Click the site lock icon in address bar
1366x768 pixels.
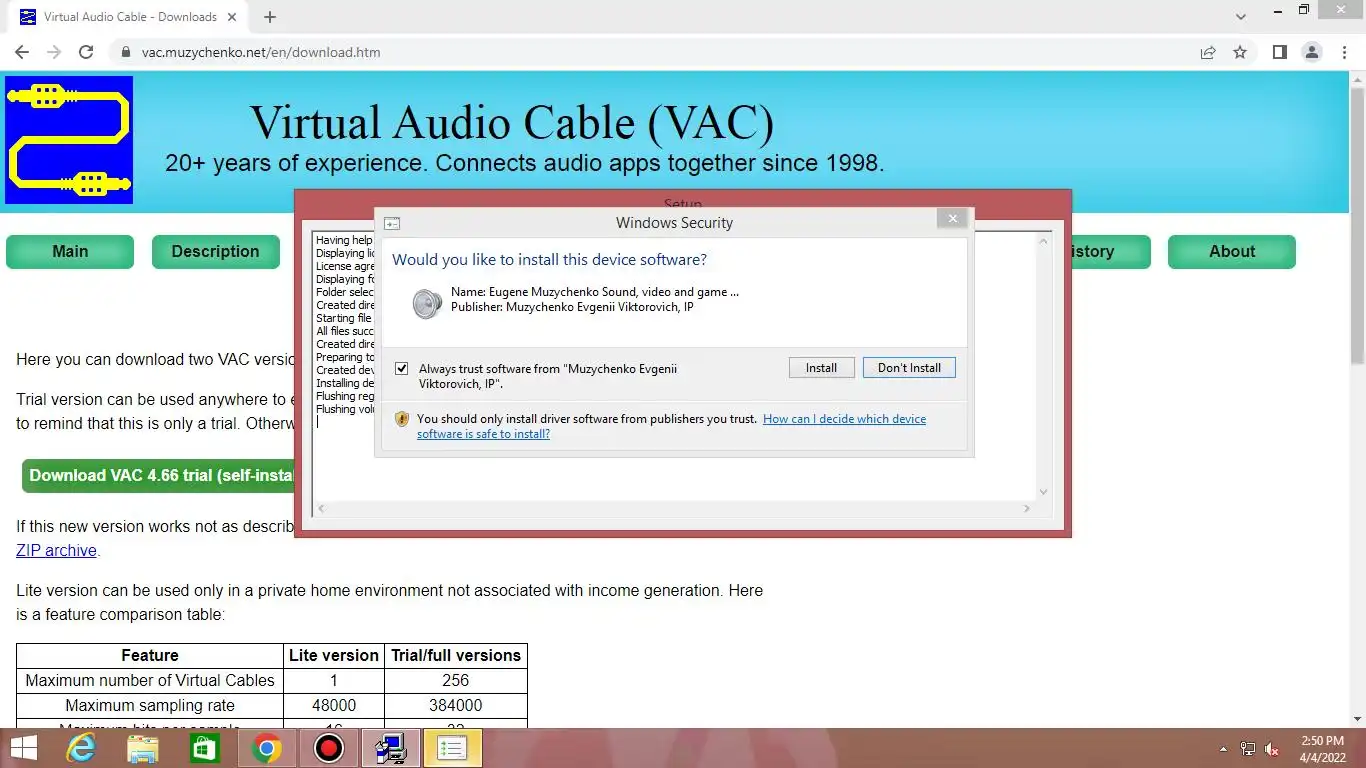pos(125,52)
